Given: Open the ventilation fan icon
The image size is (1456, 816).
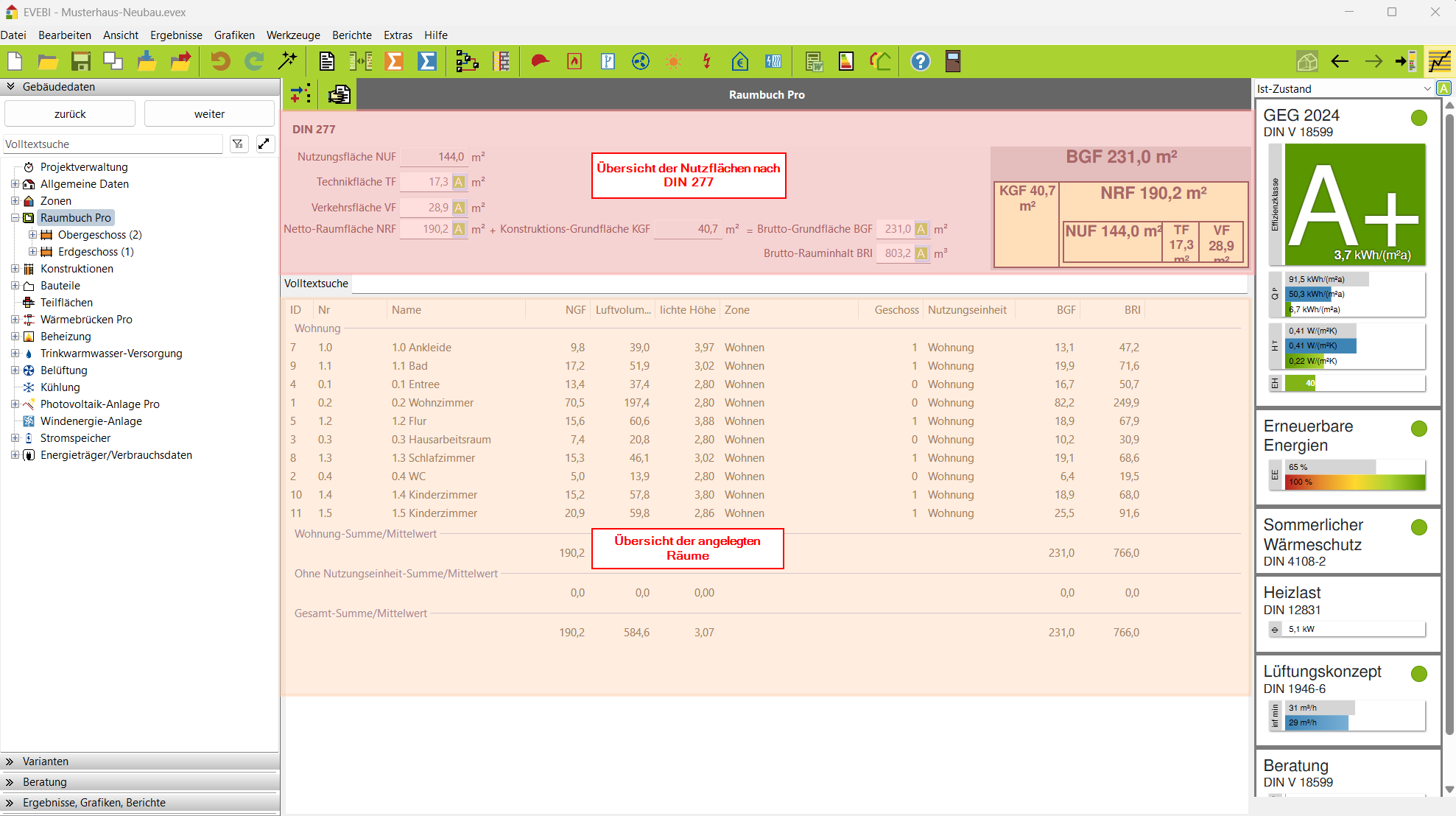Looking at the screenshot, I should pos(641,61).
